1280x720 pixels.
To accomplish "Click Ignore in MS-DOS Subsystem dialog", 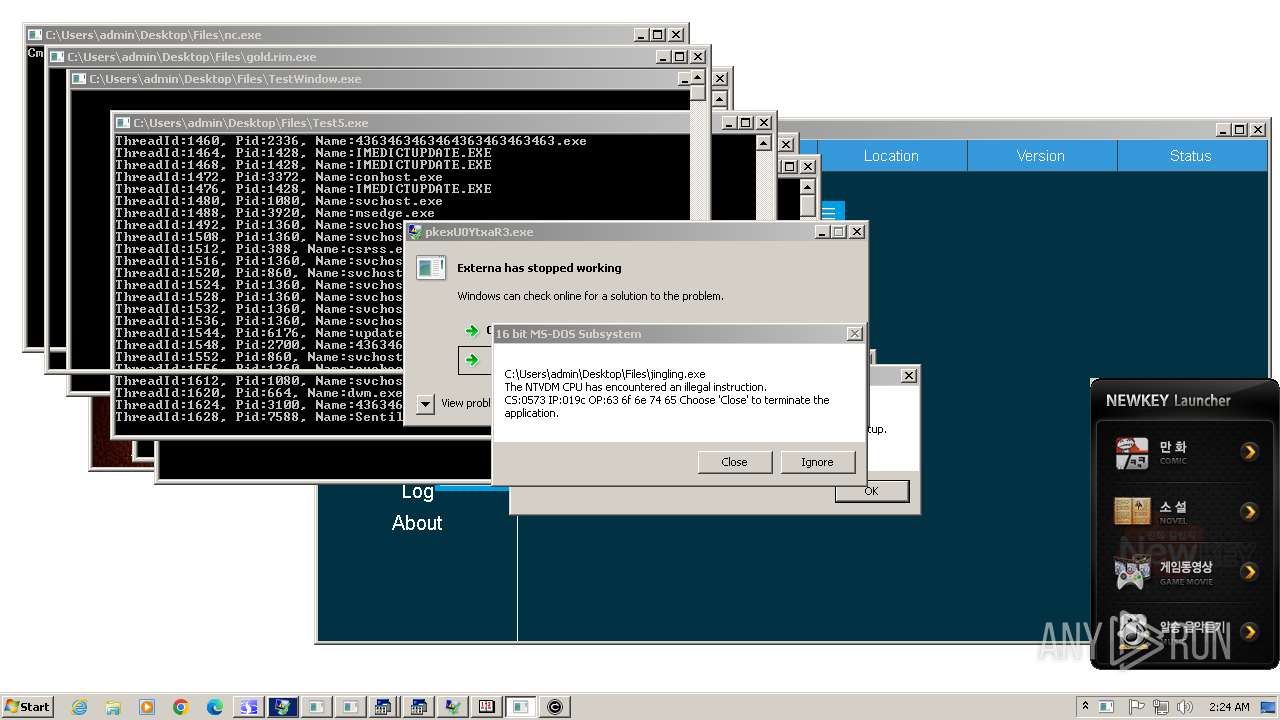I will pyautogui.click(x=817, y=462).
